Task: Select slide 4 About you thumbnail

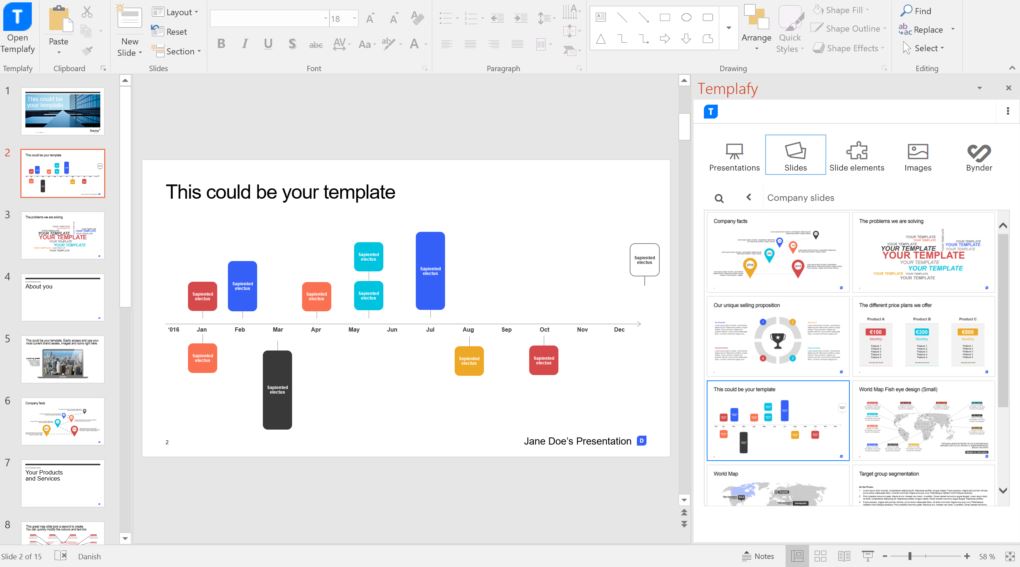Action: [62, 297]
